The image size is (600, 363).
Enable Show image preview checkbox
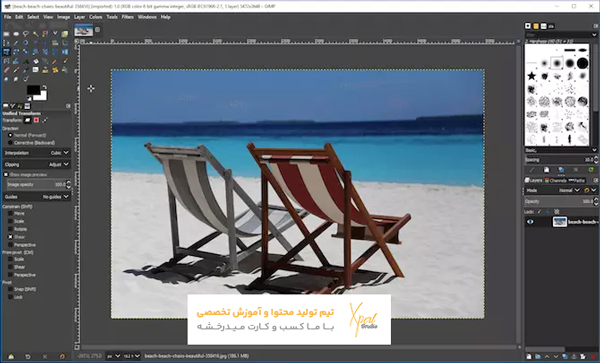6,174
